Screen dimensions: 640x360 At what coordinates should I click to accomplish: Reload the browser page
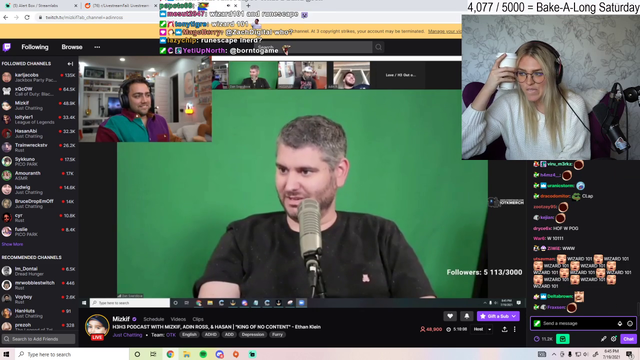click(27, 18)
